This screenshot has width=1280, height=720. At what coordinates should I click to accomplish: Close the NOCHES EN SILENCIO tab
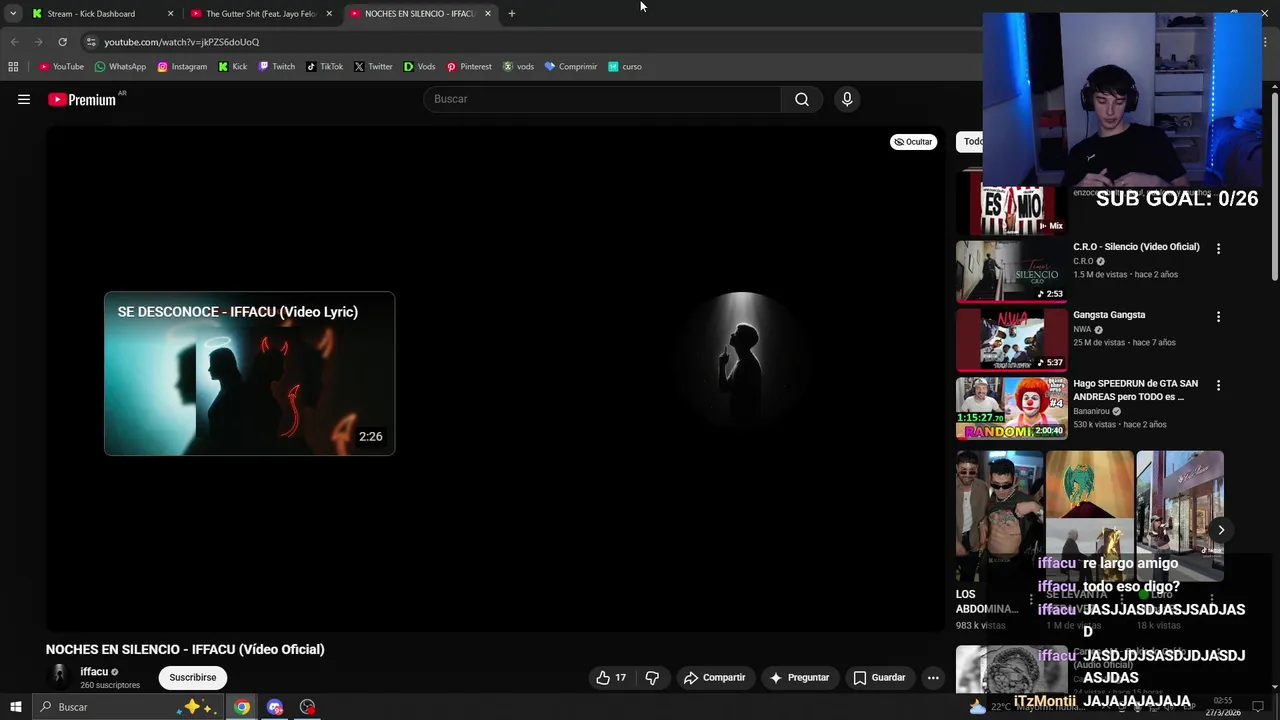click(488, 14)
